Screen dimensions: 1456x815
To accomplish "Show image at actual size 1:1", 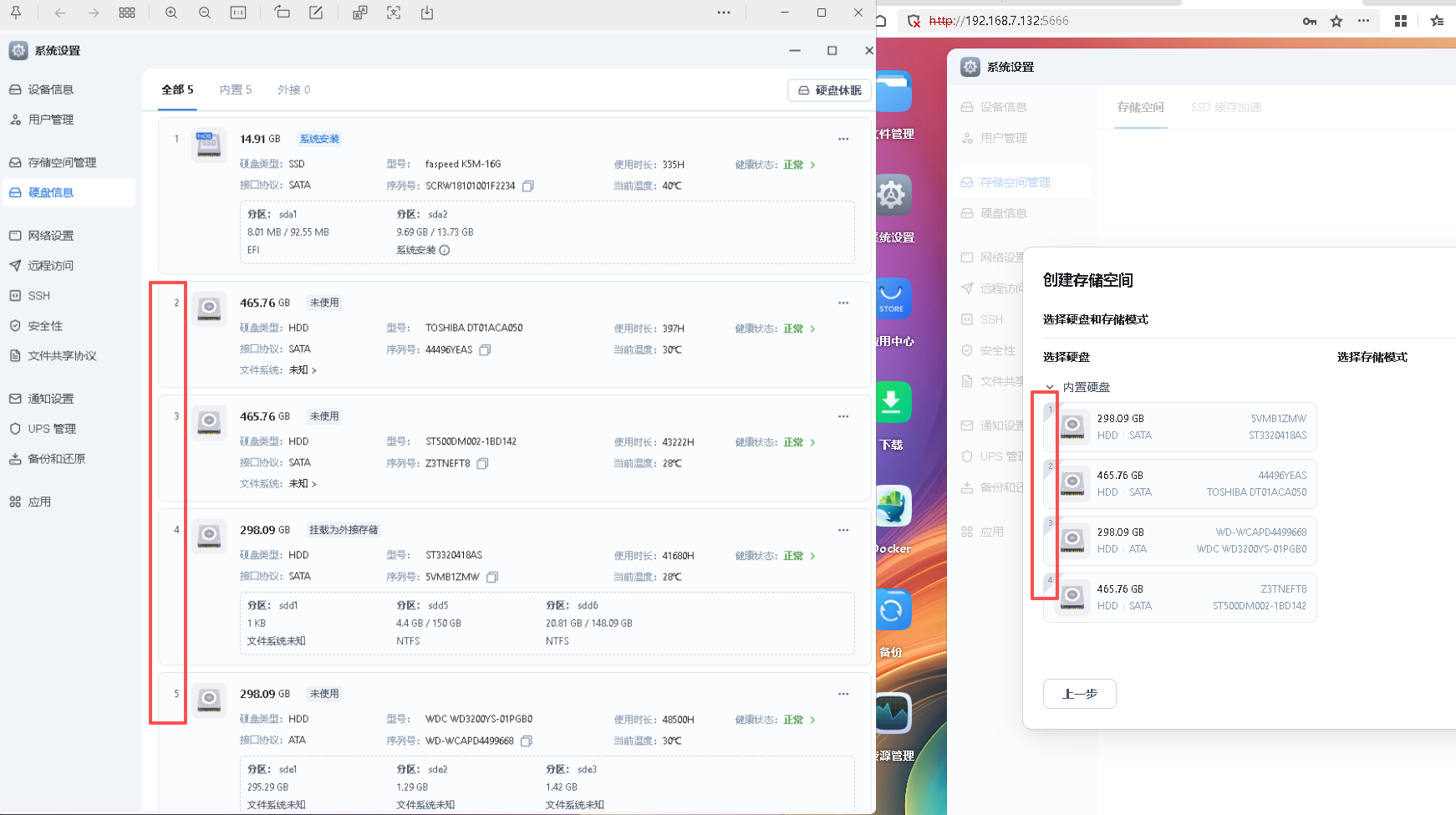I will (238, 13).
